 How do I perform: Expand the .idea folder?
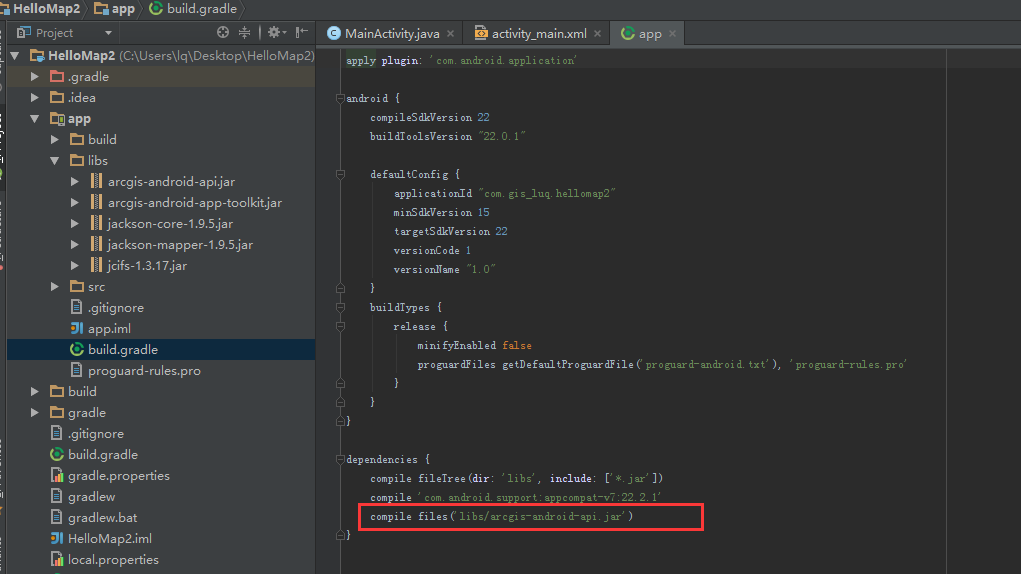(x=35, y=98)
